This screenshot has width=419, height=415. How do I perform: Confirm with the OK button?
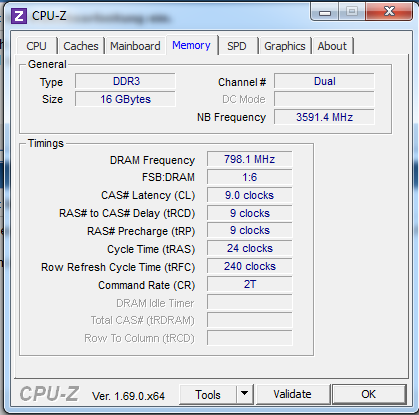coord(369,394)
